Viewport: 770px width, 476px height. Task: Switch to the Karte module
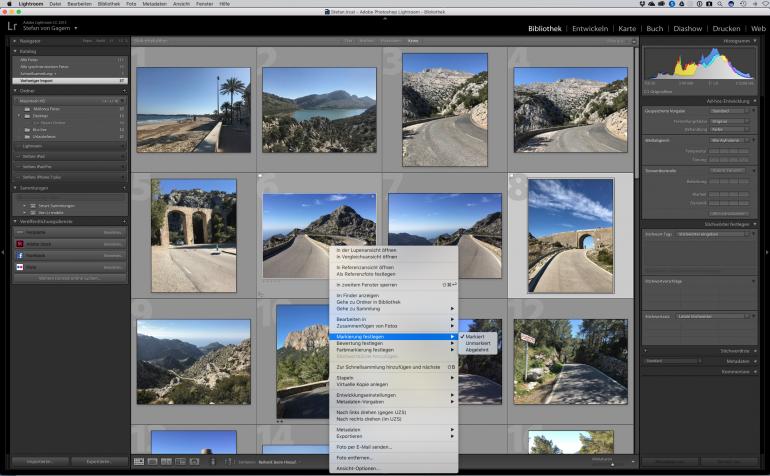[627, 28]
